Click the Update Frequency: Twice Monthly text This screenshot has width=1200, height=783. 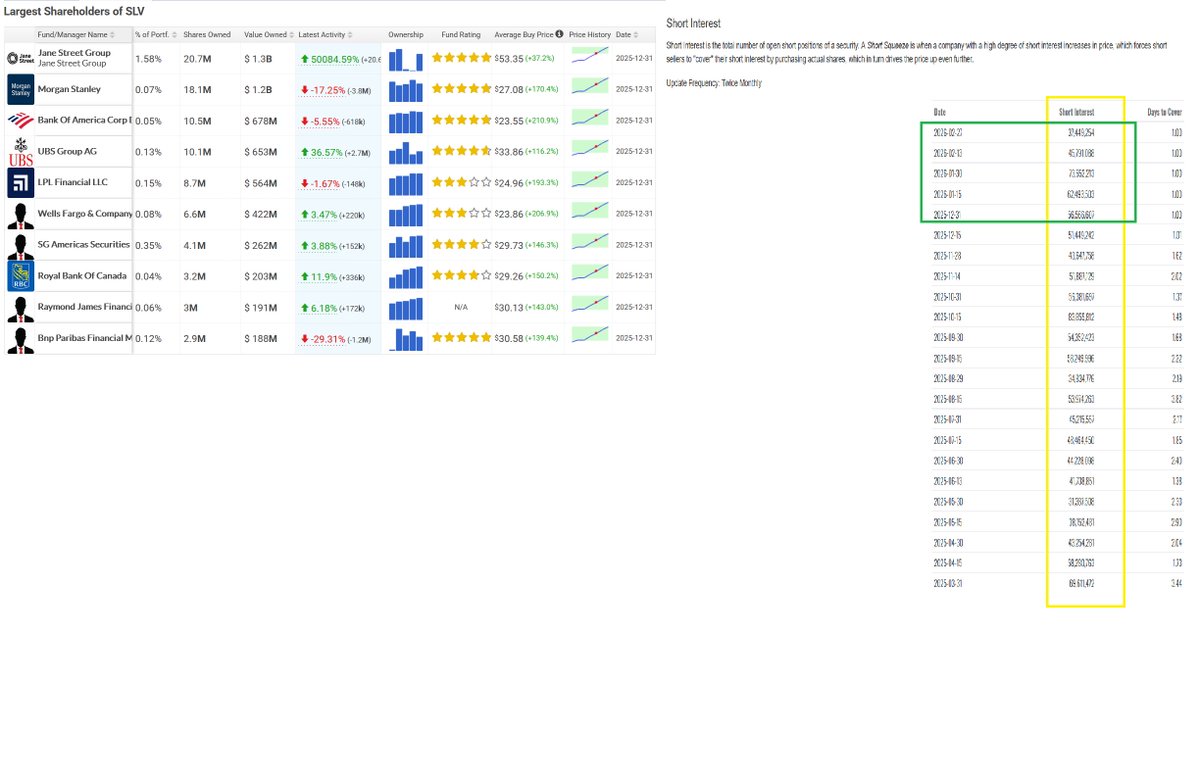(x=714, y=82)
